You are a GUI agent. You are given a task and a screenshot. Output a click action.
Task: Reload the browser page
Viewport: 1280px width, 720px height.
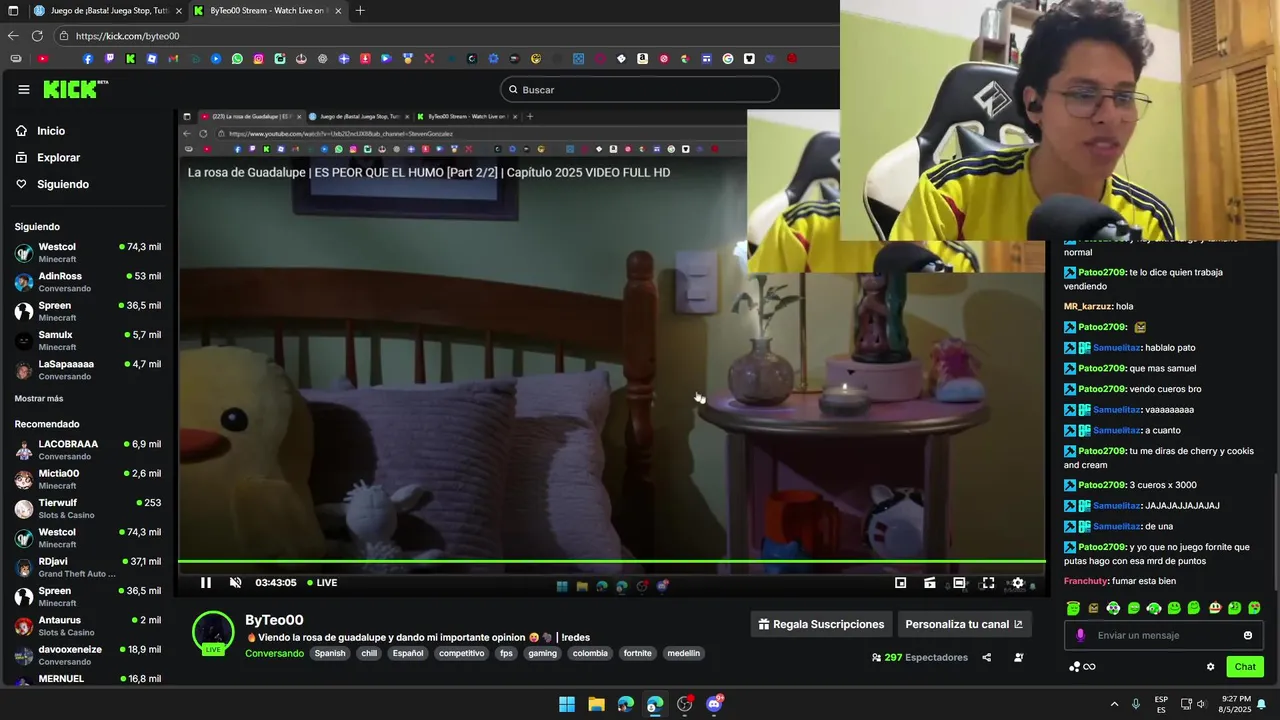[37, 36]
